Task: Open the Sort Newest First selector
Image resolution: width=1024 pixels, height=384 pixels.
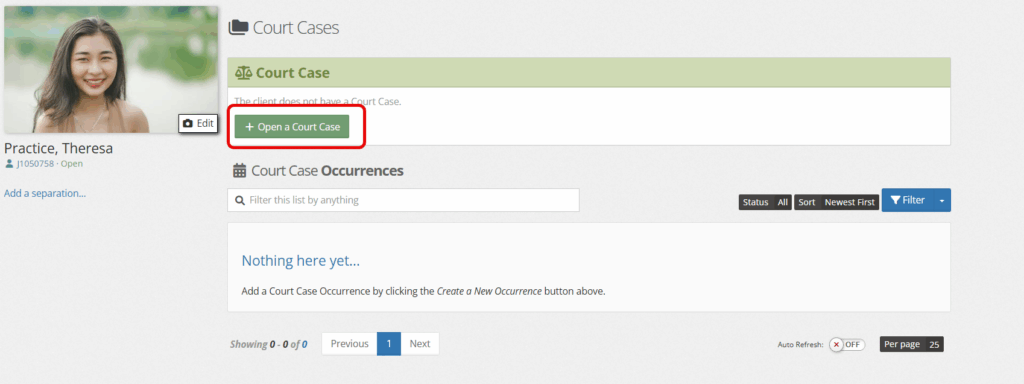Action: (837, 202)
